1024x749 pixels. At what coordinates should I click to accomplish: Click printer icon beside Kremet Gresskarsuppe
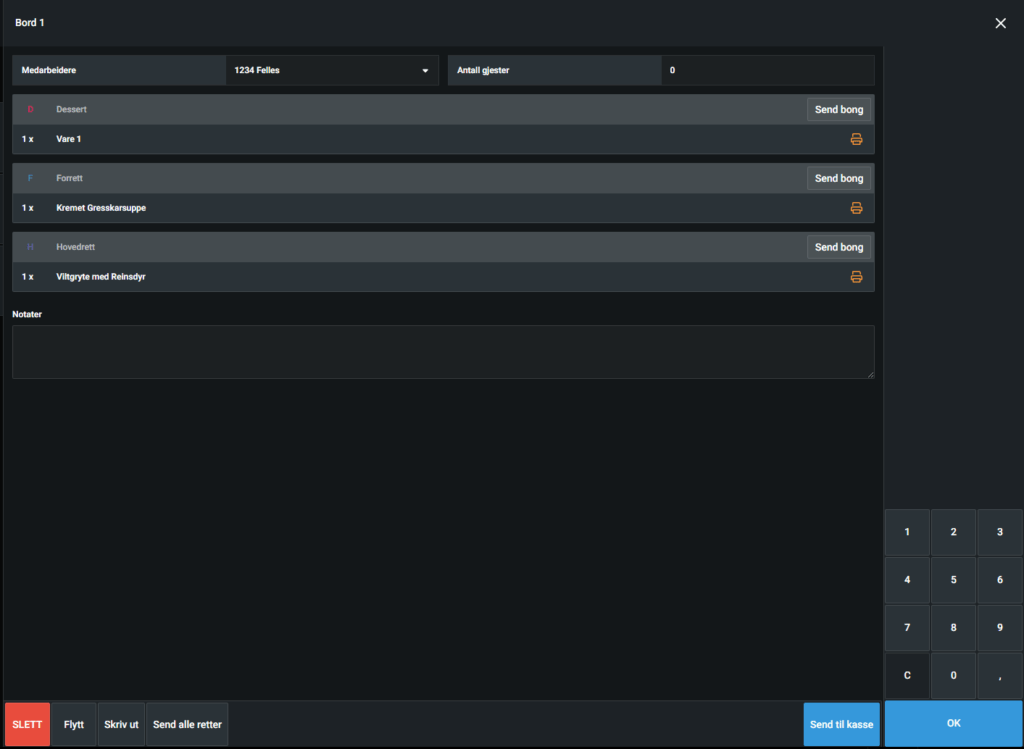pos(856,208)
